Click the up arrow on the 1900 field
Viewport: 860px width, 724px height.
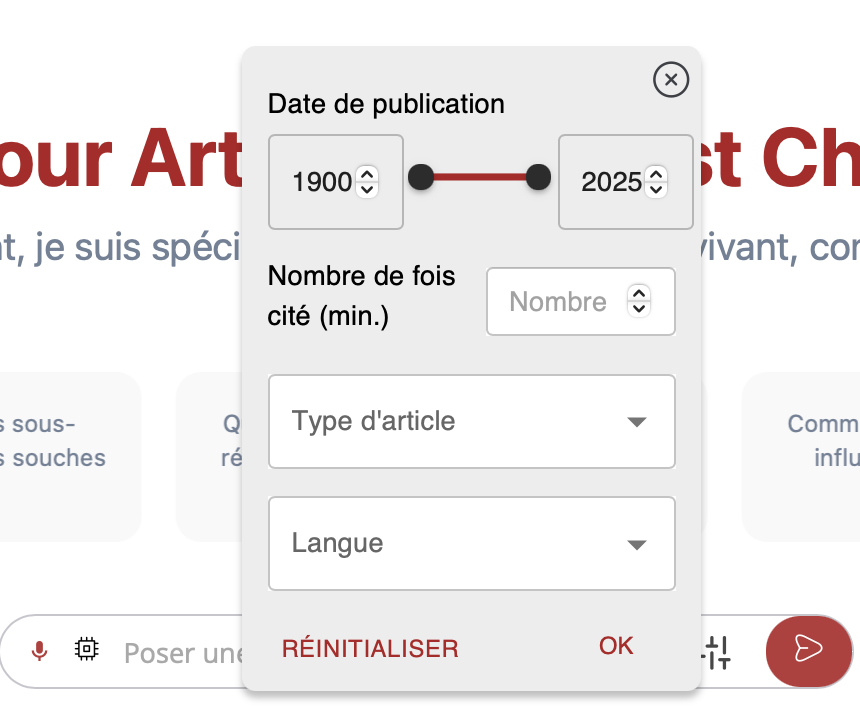(x=368, y=175)
